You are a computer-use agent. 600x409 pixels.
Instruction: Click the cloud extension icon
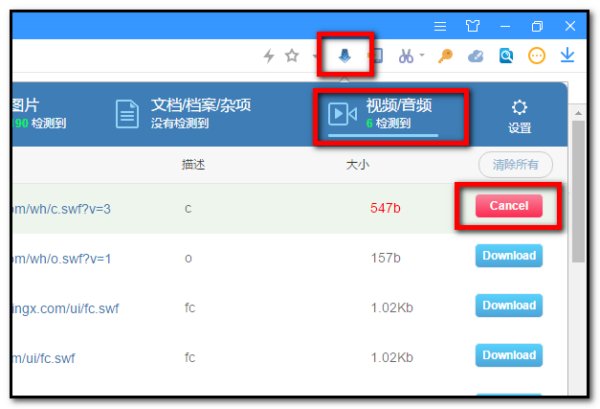pyautogui.click(x=476, y=56)
